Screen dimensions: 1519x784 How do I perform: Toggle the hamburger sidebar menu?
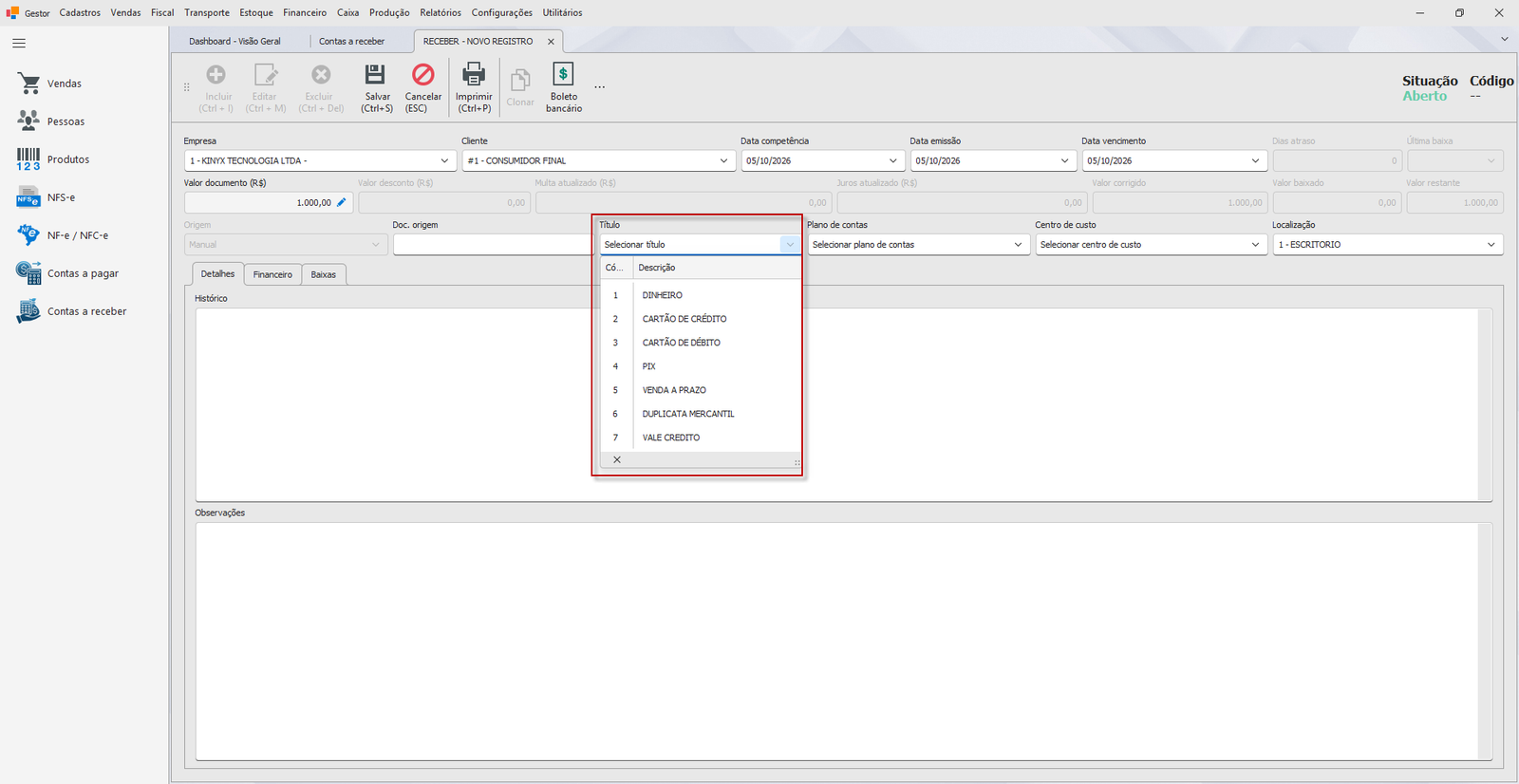pos(19,43)
